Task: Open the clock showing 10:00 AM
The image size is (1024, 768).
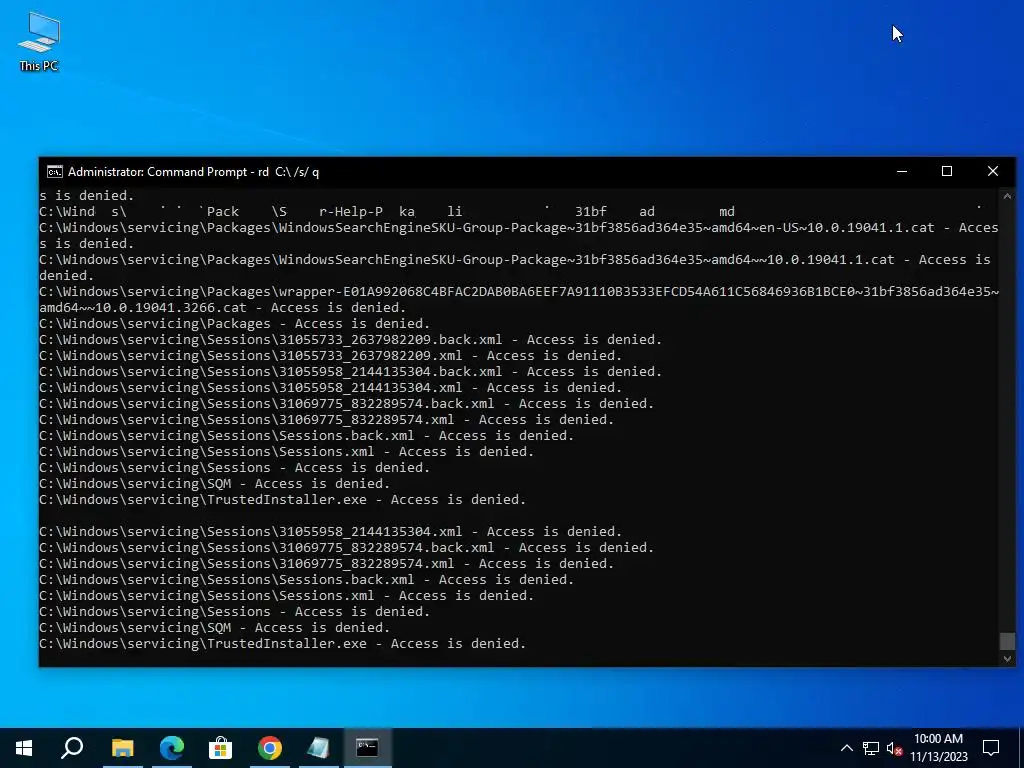Action: 938,748
